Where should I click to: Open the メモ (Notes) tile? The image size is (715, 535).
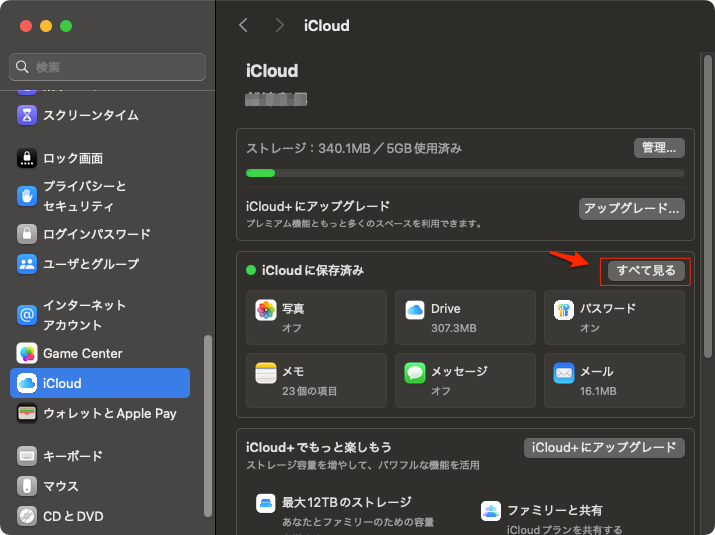tap(316, 380)
